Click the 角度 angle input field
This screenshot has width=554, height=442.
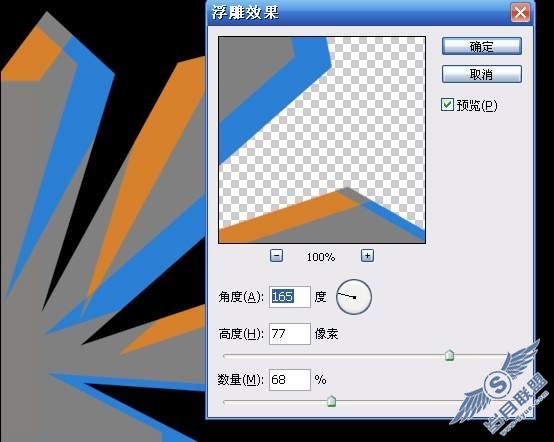click(290, 297)
